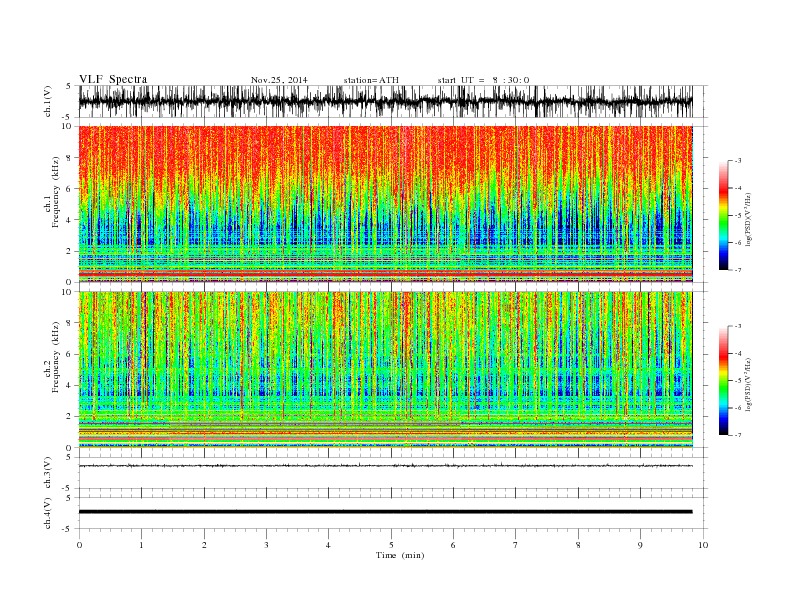Screen dimensions: 792x612
Task: Click the "Time (min)" x-axis label
Action: click(x=400, y=555)
